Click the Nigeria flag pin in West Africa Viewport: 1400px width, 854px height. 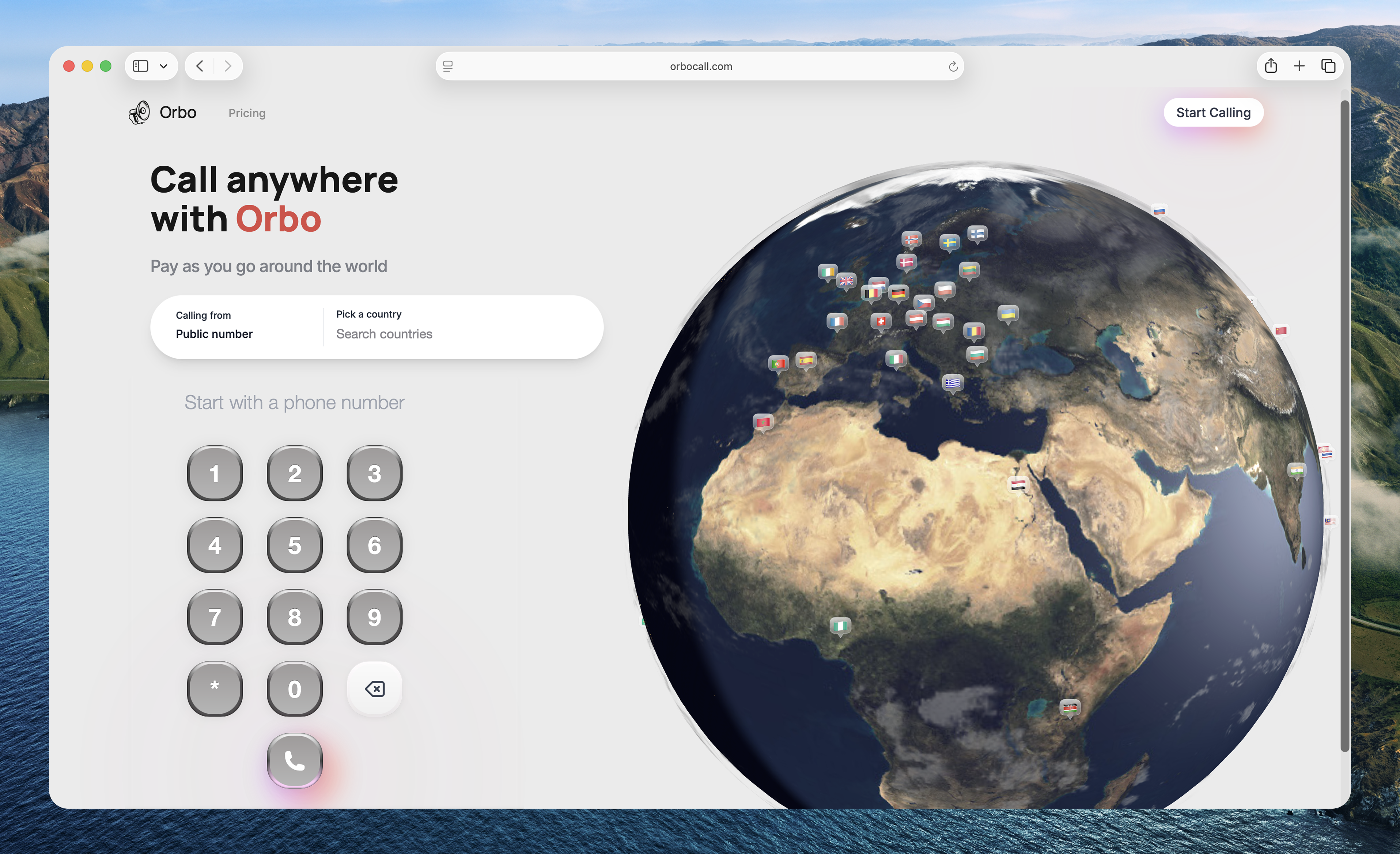coord(840,626)
